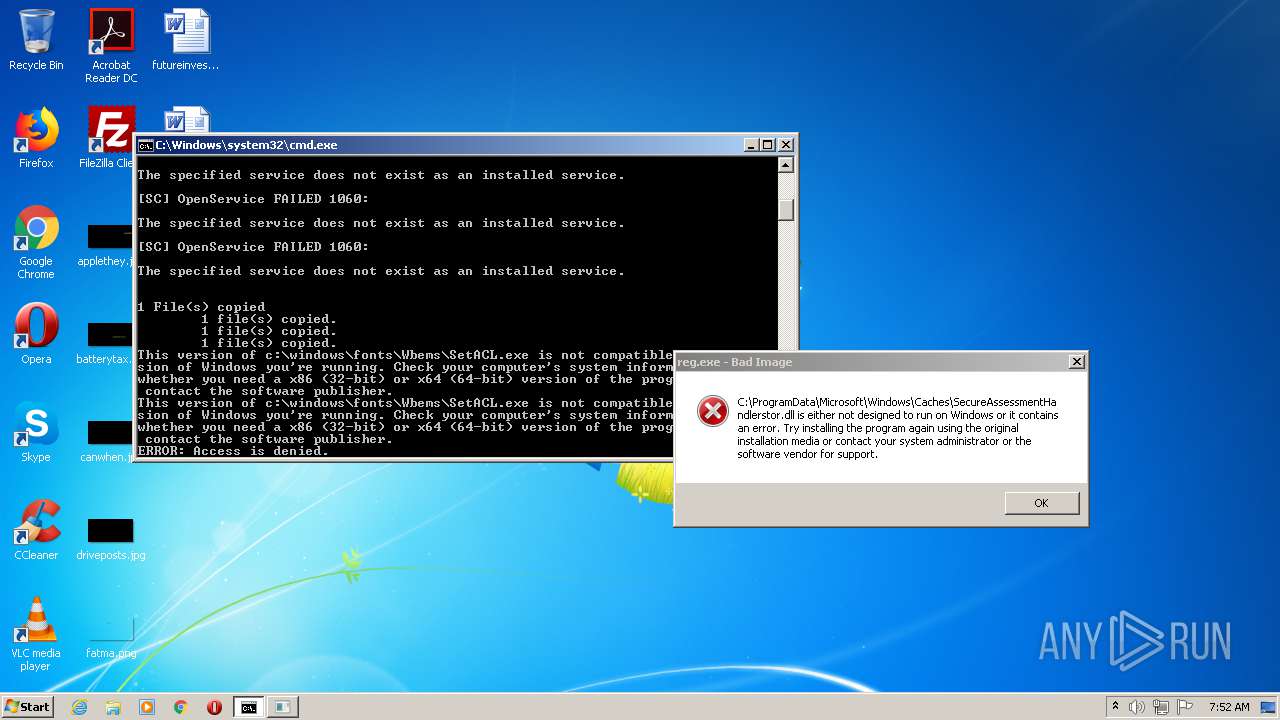Screen dimensions: 1280x720
Task: Select the batterytax desktop file
Action: coord(106,342)
